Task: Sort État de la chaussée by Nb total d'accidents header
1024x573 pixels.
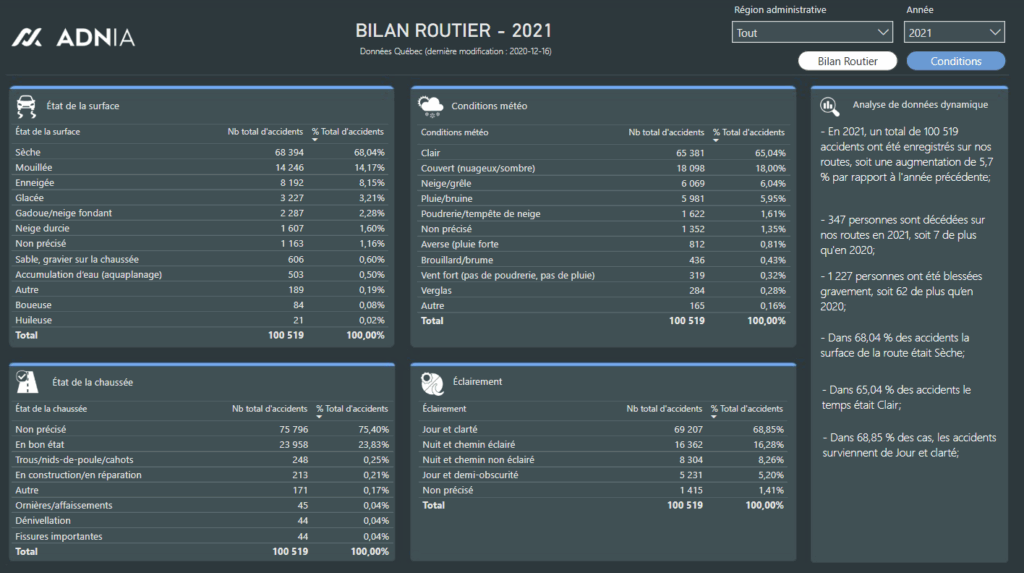Action: pyautogui.click(x=269, y=408)
